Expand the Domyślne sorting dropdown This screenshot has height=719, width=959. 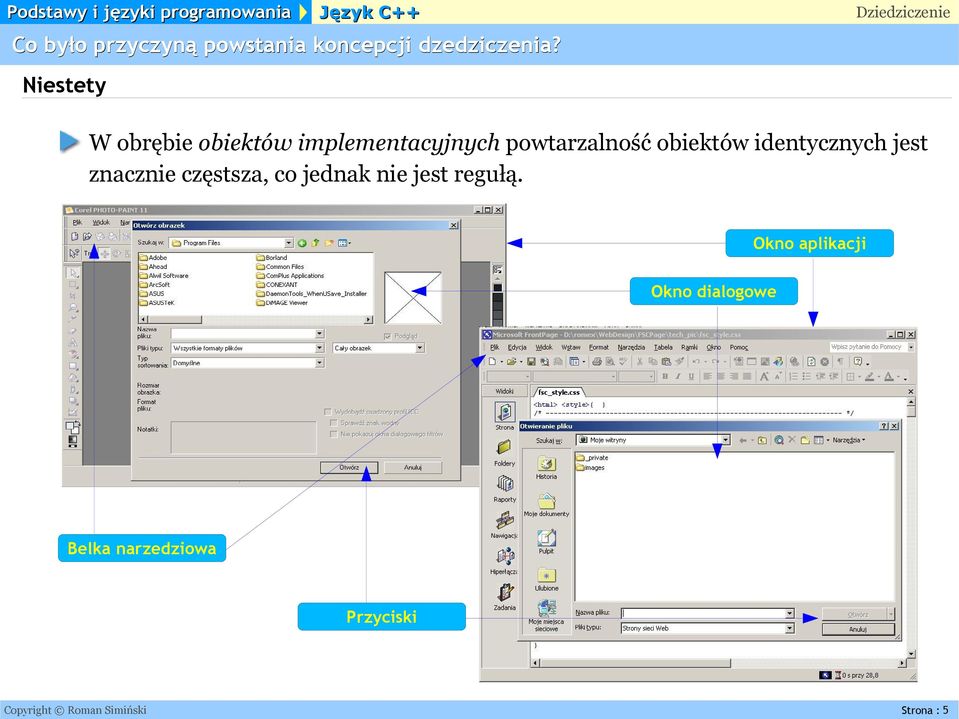(x=320, y=363)
